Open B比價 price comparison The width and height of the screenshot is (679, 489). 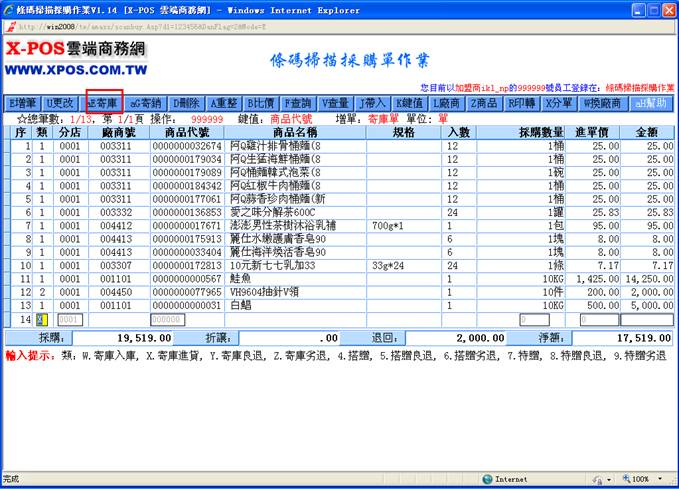[261, 103]
